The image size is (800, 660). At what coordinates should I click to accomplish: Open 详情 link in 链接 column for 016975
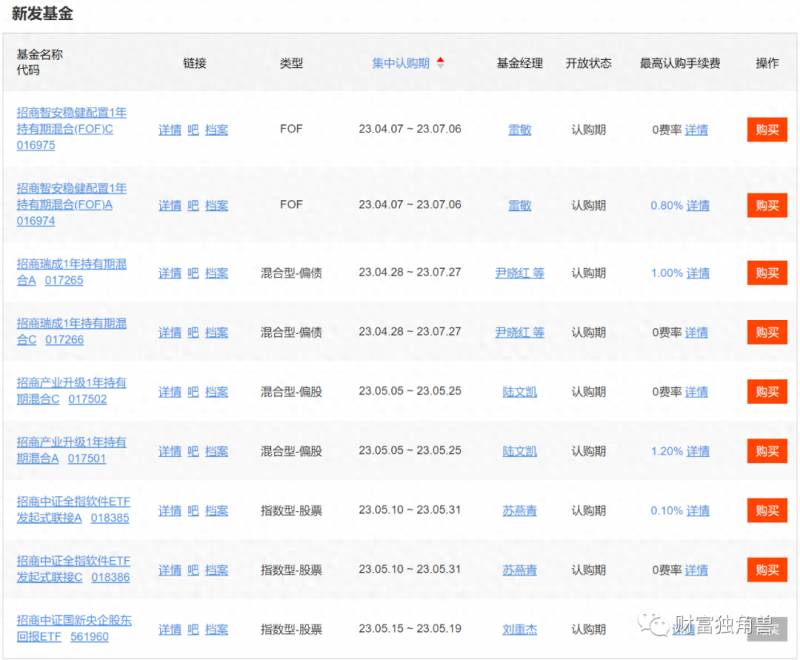(x=170, y=130)
